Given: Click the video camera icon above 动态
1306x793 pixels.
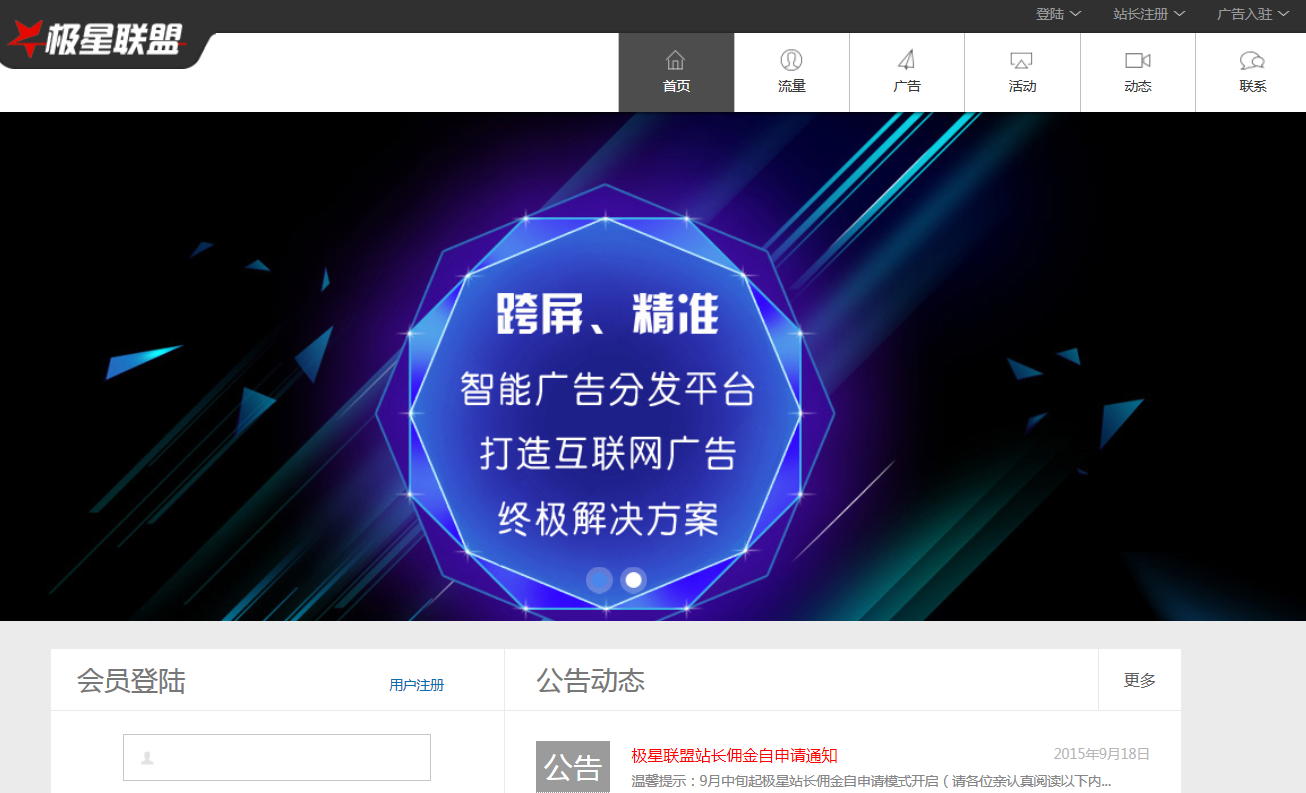Looking at the screenshot, I should click(x=1137, y=60).
